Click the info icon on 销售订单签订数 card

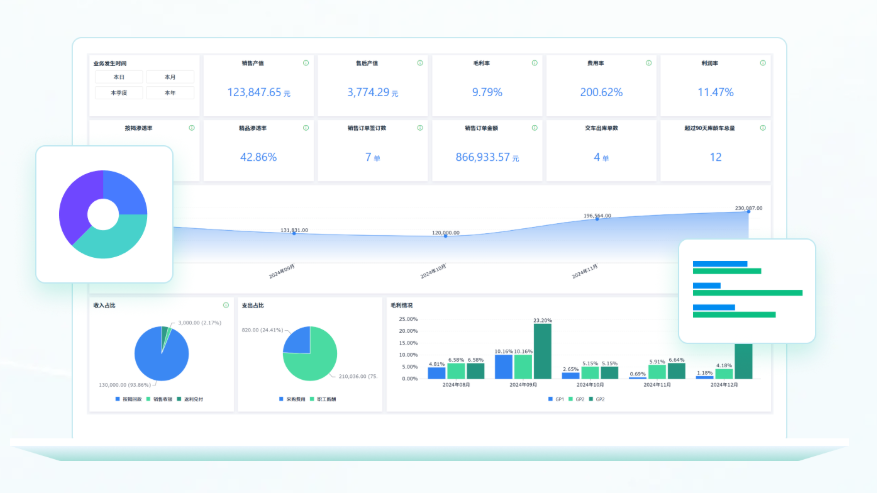pos(420,128)
